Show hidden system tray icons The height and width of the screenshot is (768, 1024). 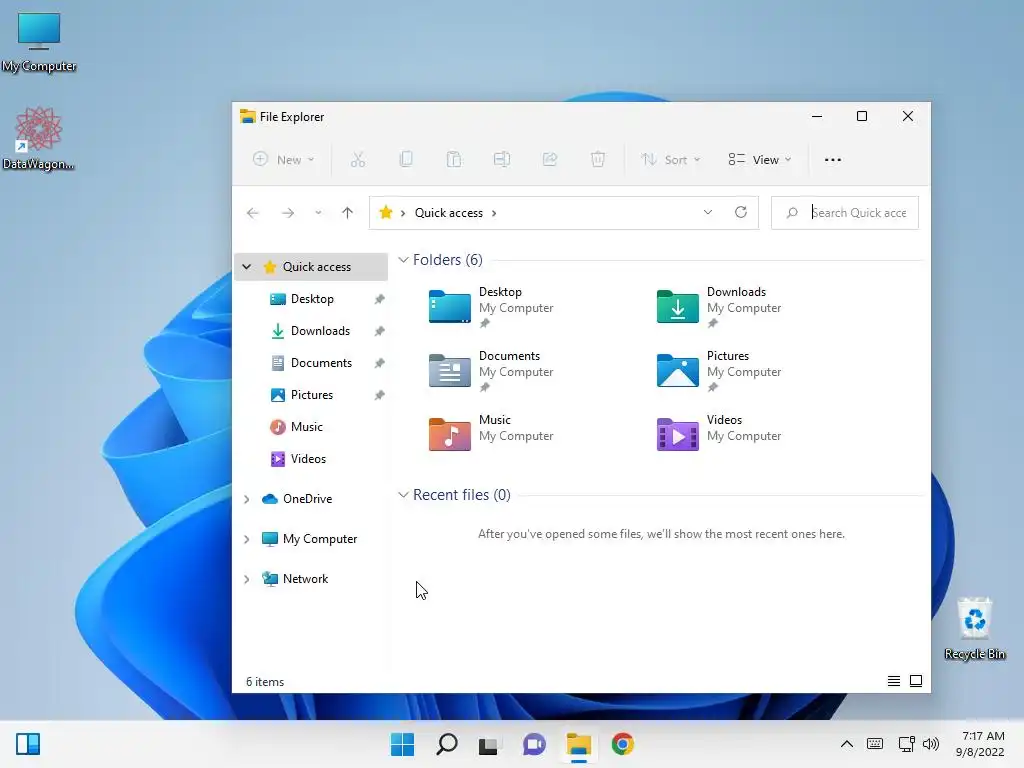point(846,744)
